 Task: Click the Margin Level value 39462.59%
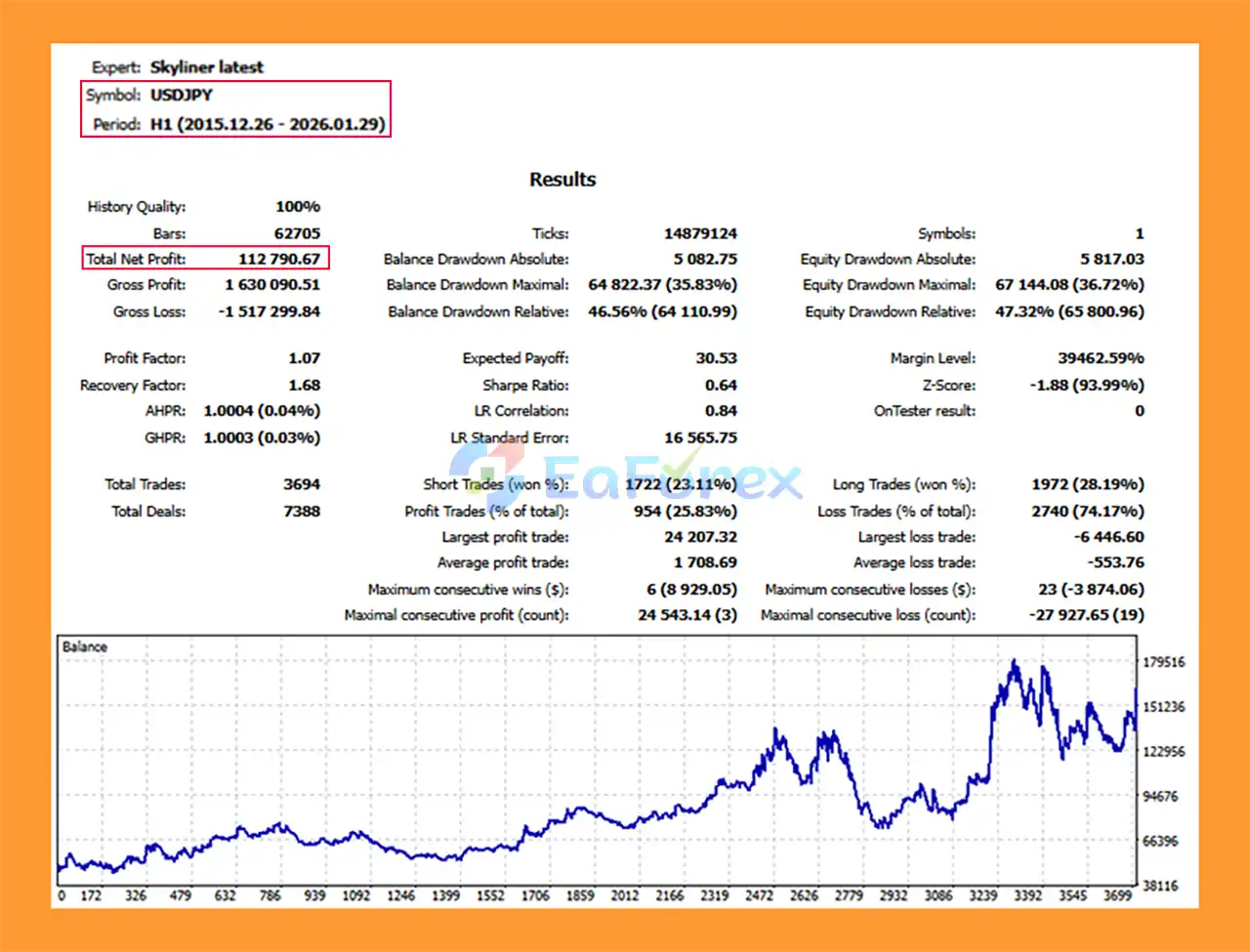[x=1101, y=358]
